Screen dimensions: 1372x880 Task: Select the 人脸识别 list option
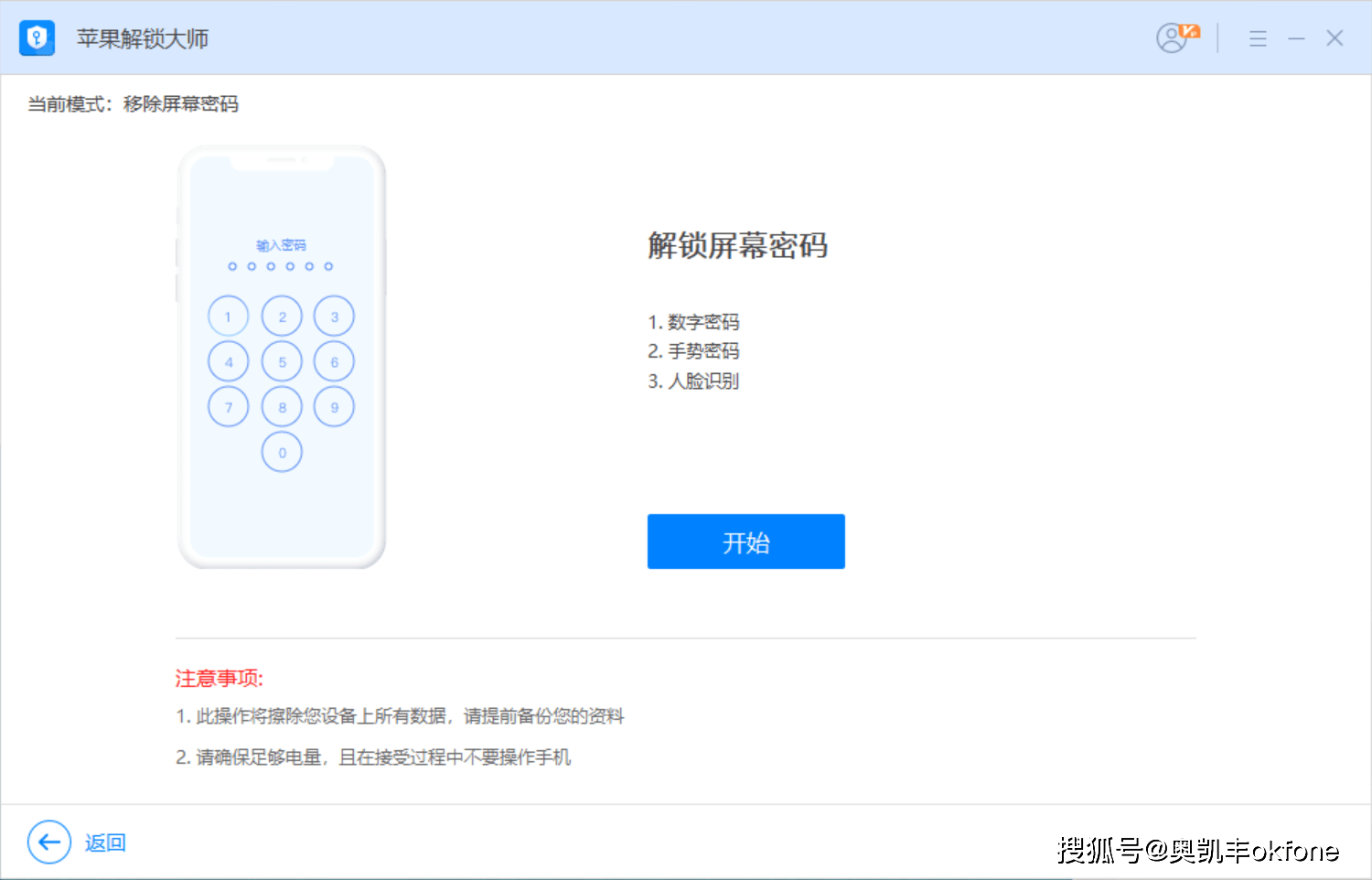click(693, 381)
